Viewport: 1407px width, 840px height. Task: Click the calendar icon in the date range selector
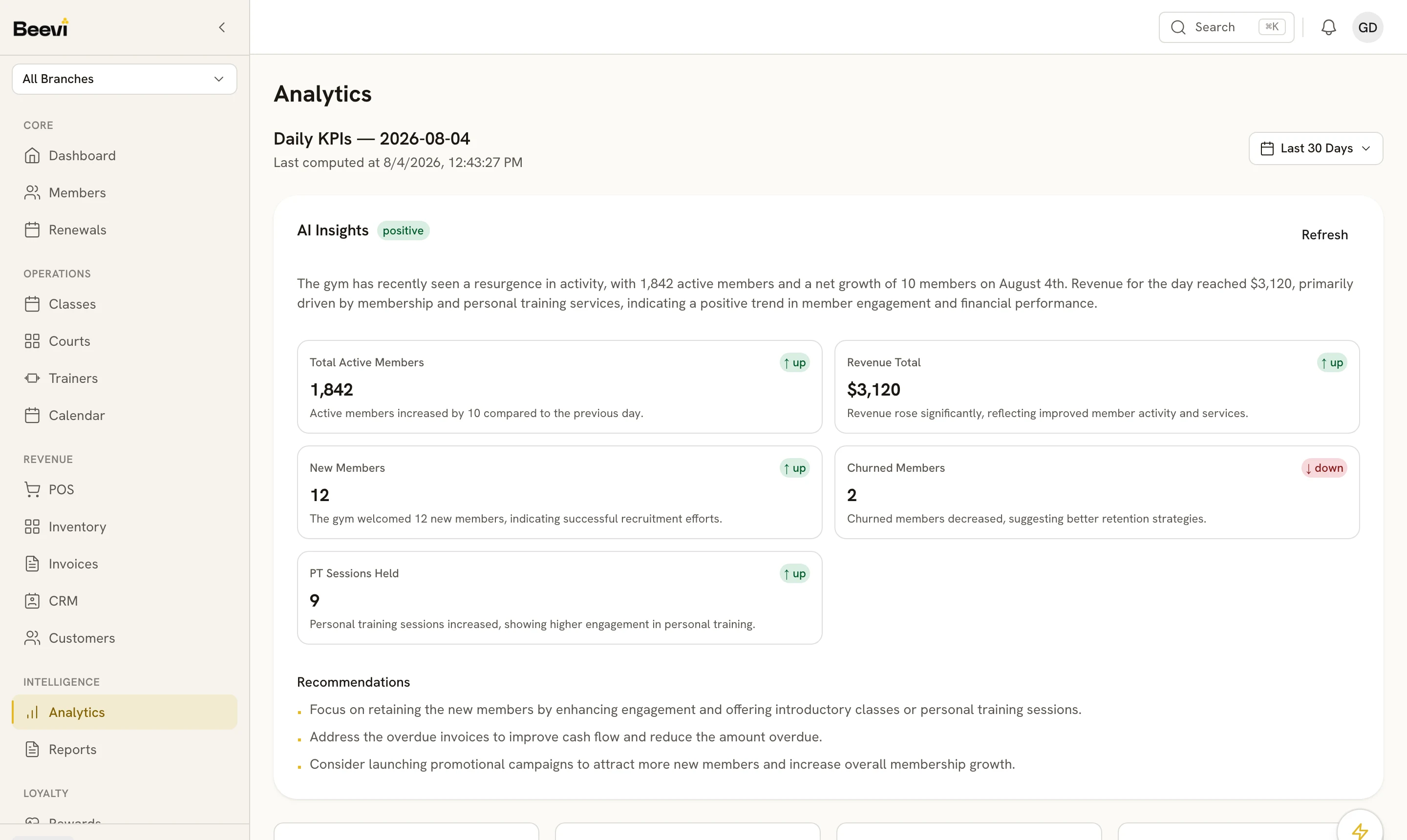pyautogui.click(x=1267, y=148)
